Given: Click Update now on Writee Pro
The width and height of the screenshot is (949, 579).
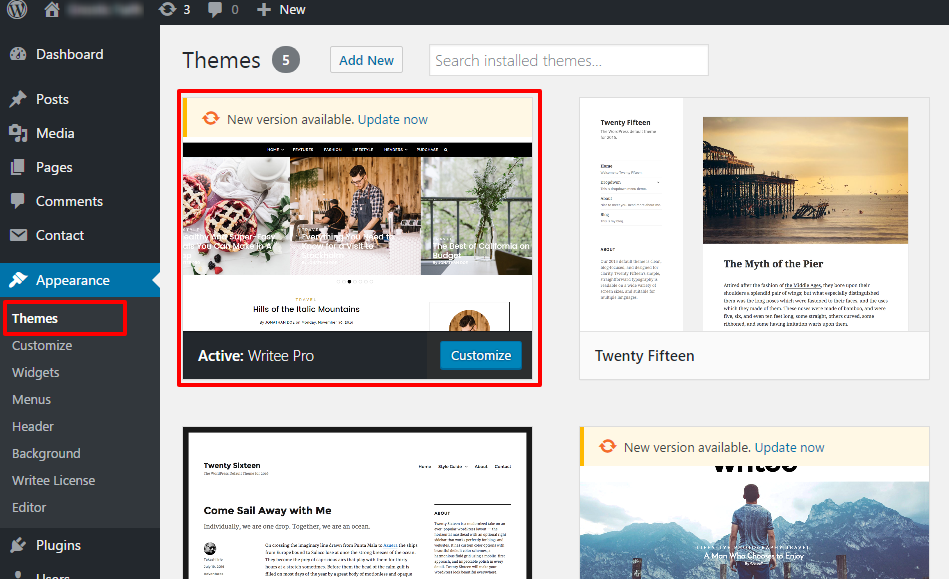Looking at the screenshot, I should point(393,119).
